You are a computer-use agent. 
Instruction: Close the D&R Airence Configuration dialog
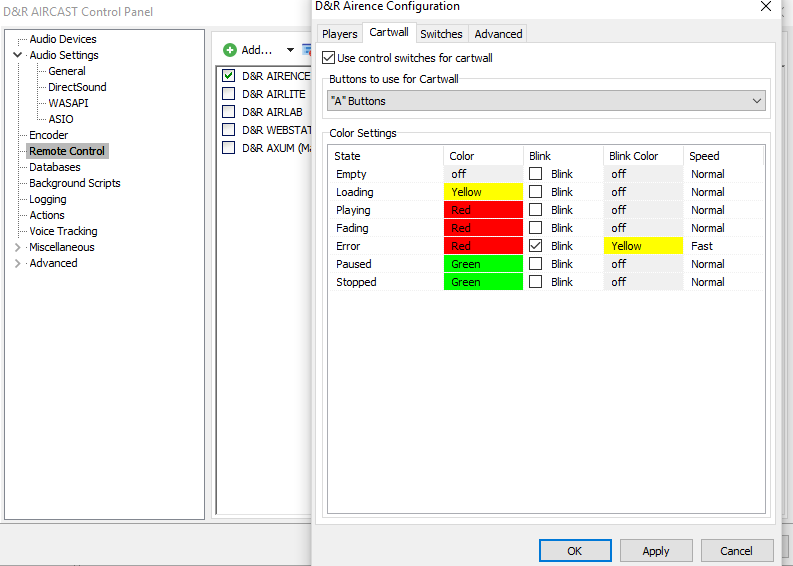click(x=766, y=7)
